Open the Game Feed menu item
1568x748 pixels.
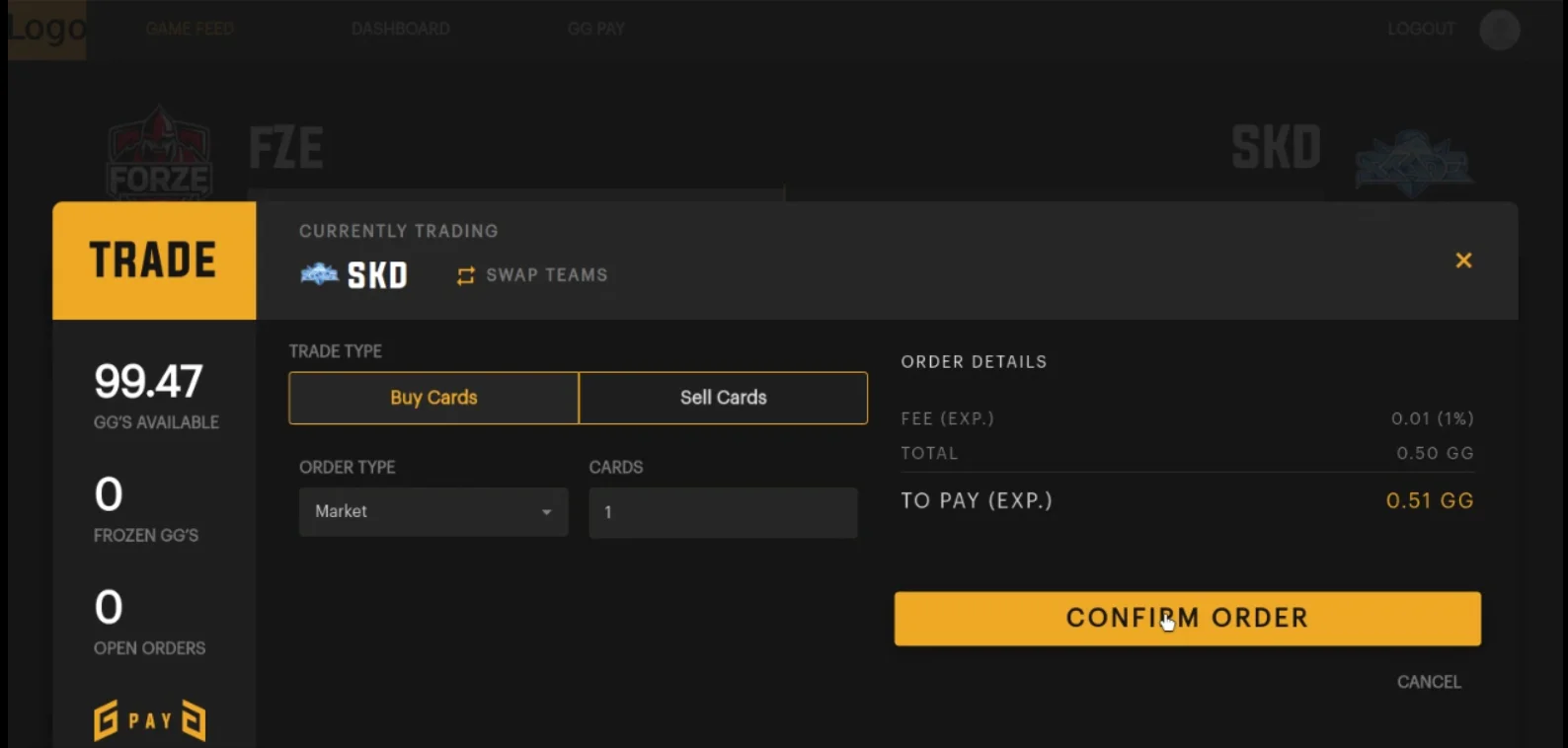[x=190, y=30]
